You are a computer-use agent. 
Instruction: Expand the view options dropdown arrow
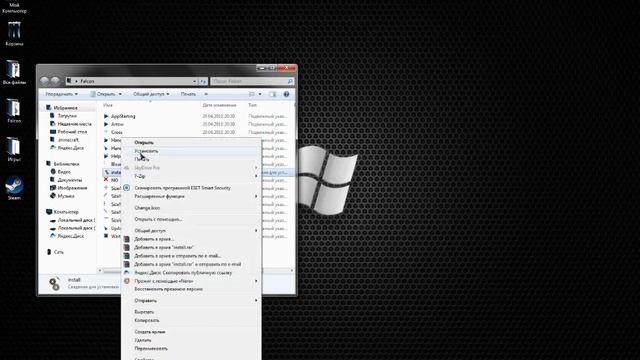click(x=260, y=94)
